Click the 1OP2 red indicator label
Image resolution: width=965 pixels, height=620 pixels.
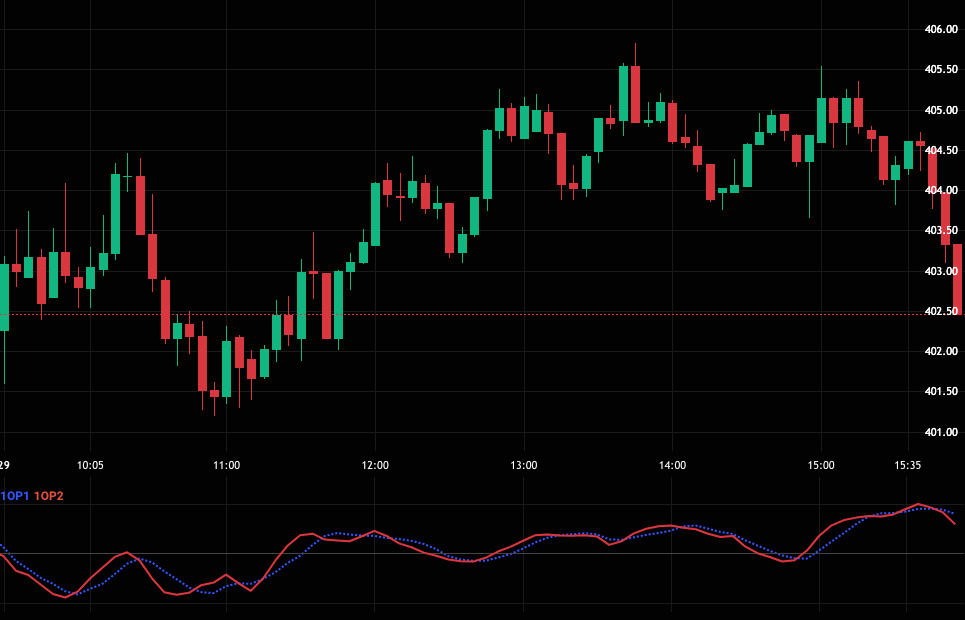[48, 496]
